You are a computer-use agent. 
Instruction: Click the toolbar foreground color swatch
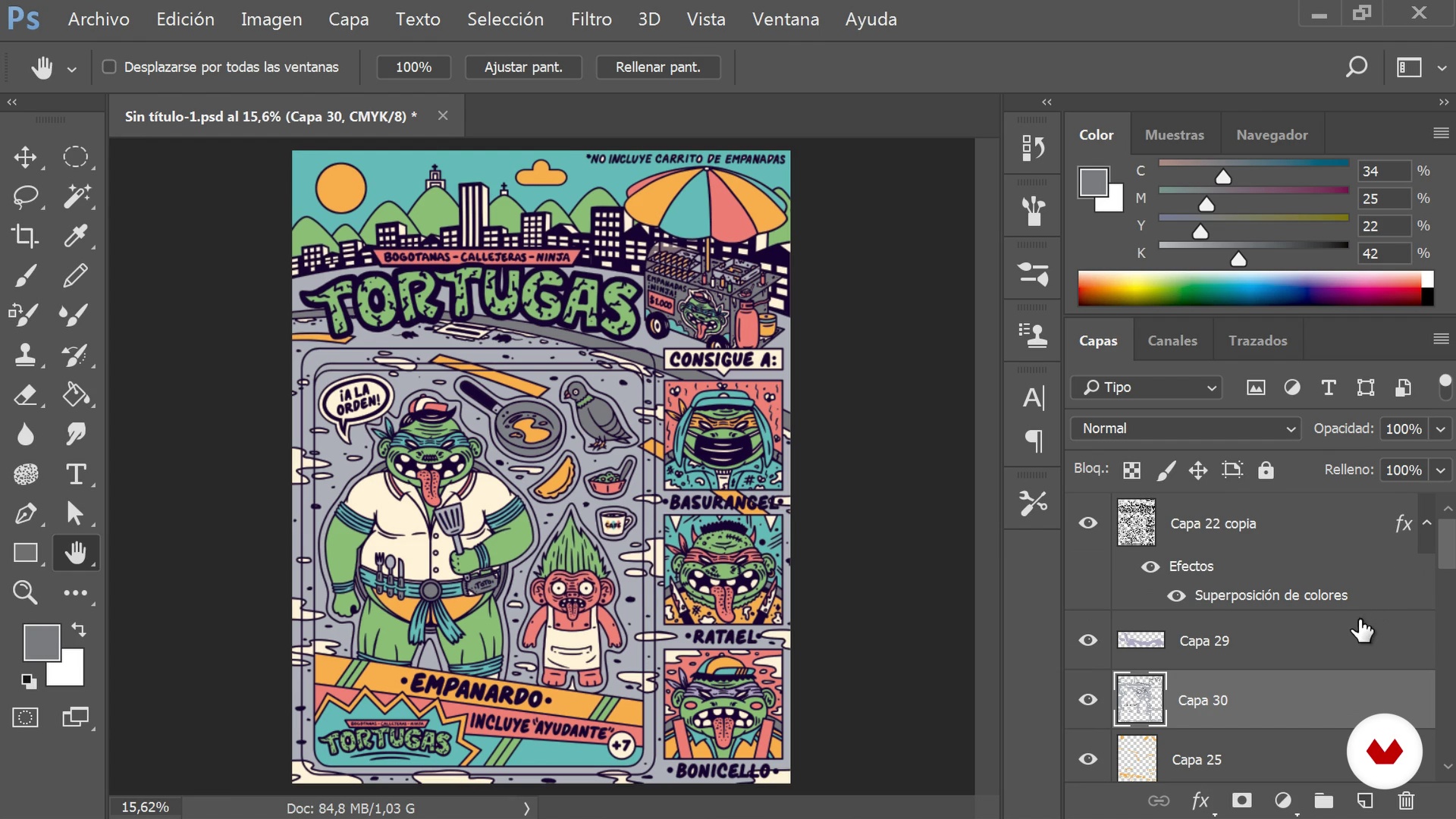(x=41, y=642)
